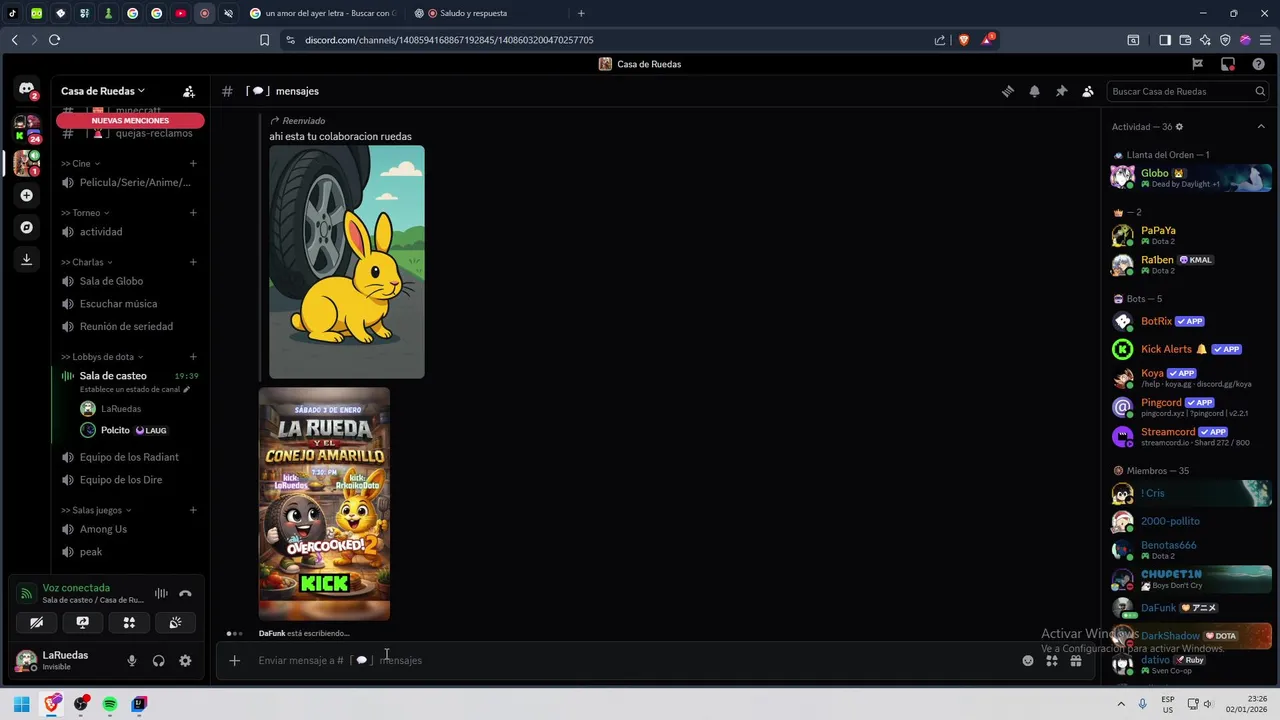Open the soundboard icon

click(175, 622)
